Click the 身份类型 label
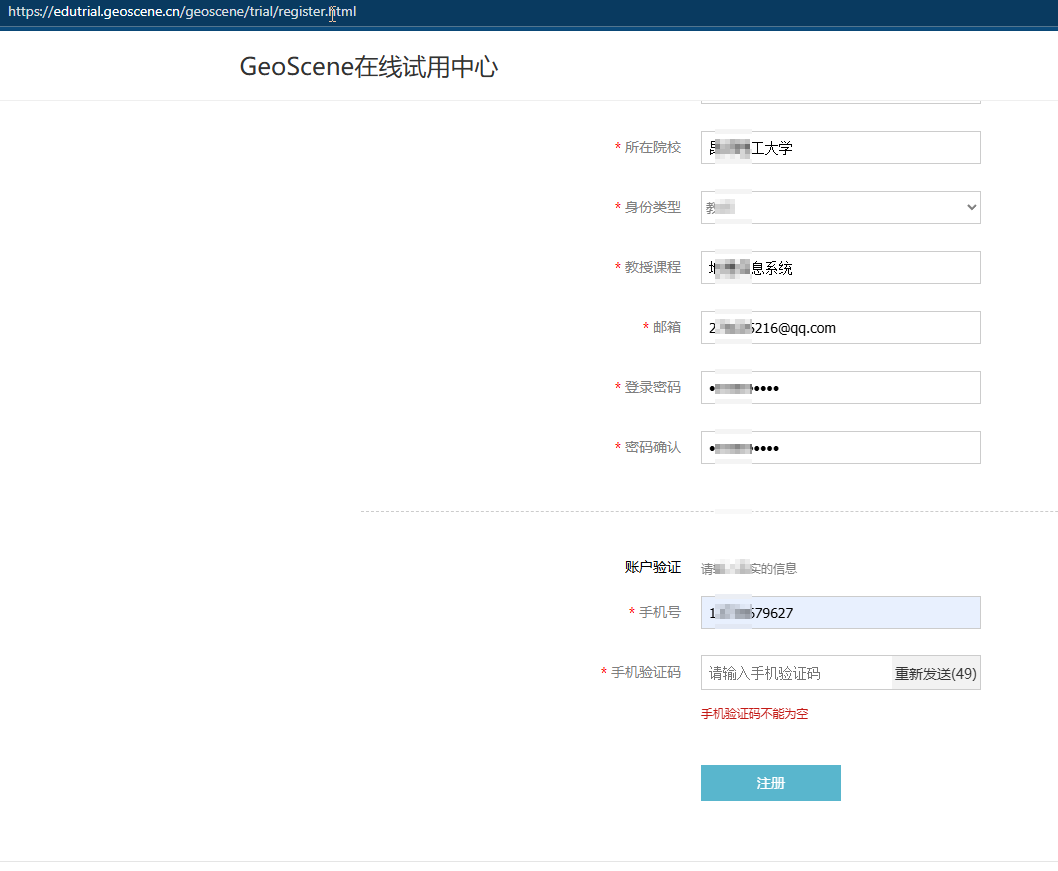This screenshot has width=1058, height=871. coord(652,207)
